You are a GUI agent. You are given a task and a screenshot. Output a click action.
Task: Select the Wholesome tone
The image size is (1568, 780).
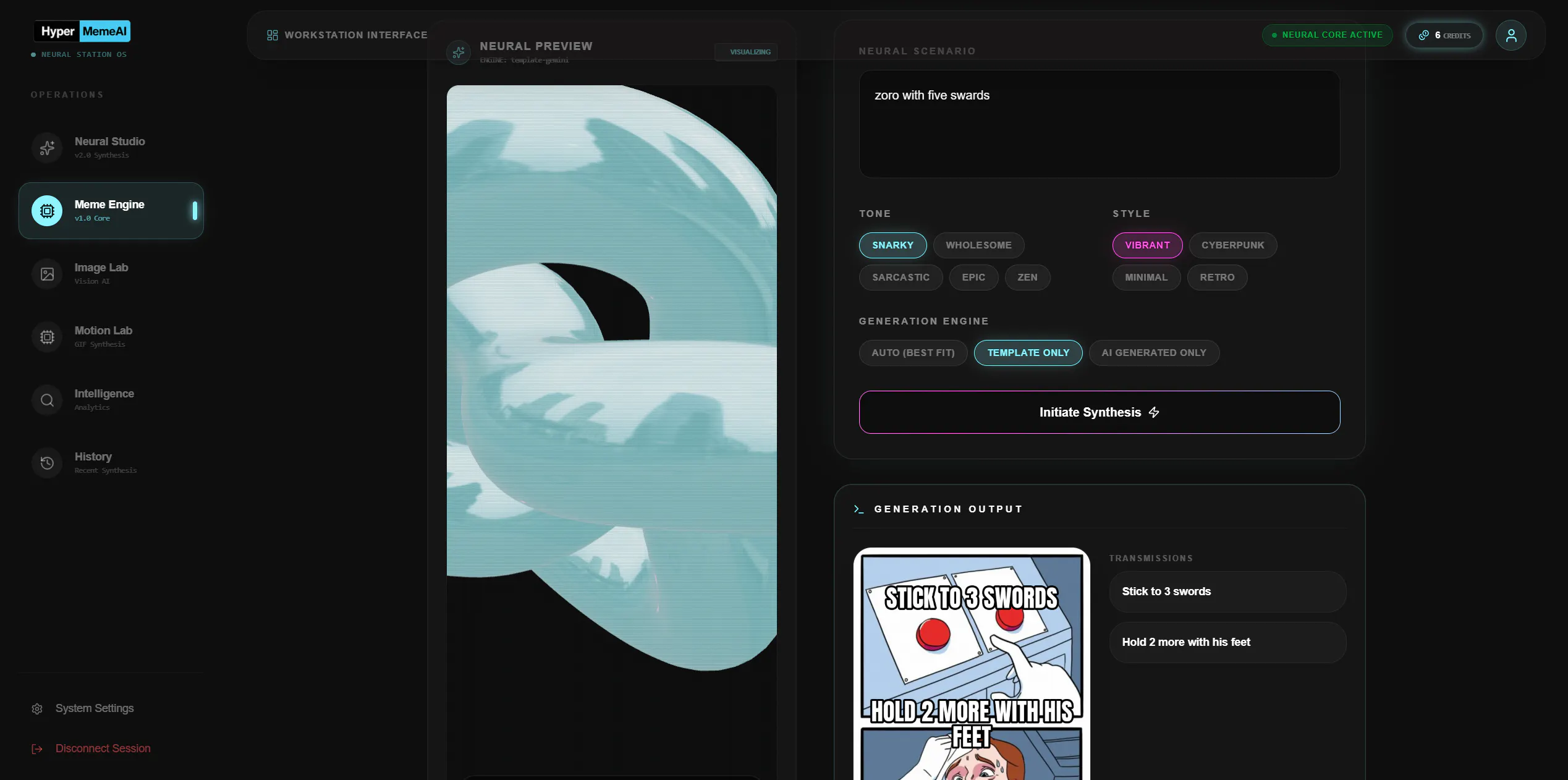[978, 245]
